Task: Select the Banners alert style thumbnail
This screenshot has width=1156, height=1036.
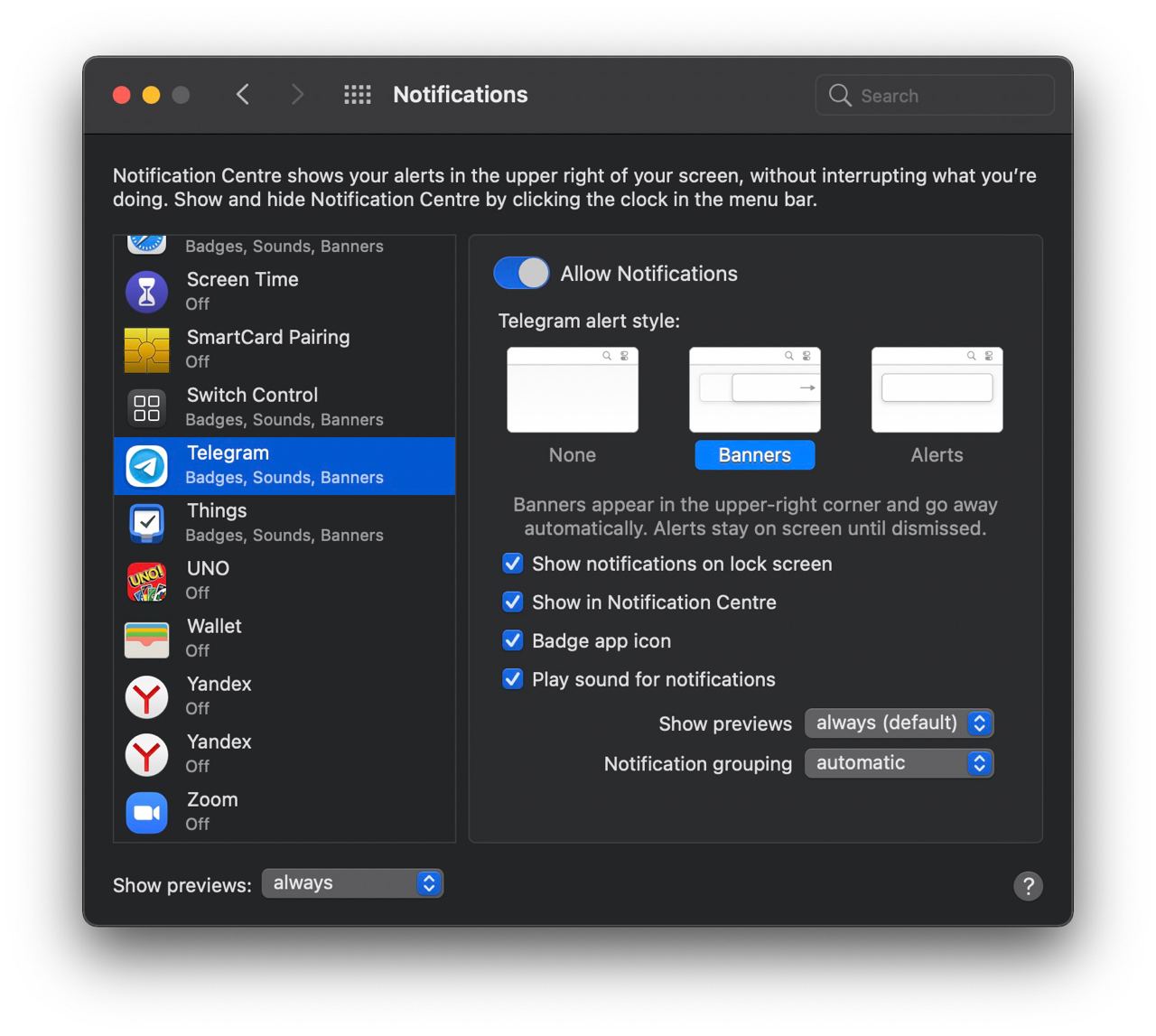Action: [755, 389]
